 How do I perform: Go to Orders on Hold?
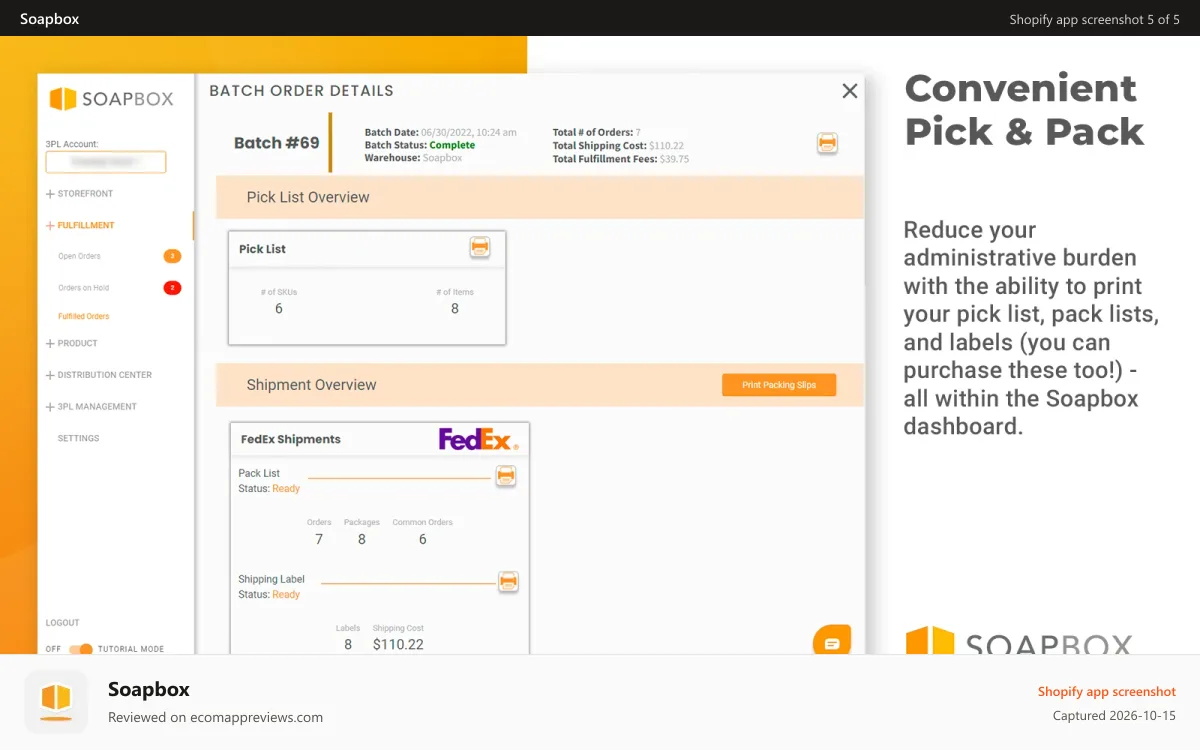(x=83, y=288)
